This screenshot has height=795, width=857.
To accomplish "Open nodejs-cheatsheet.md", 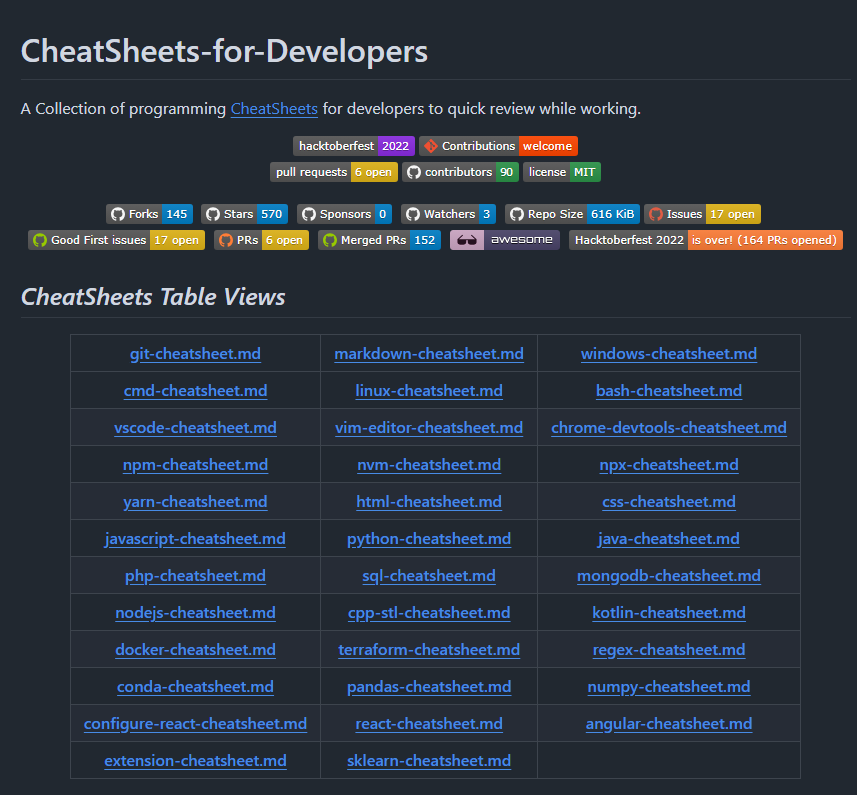I will [195, 613].
